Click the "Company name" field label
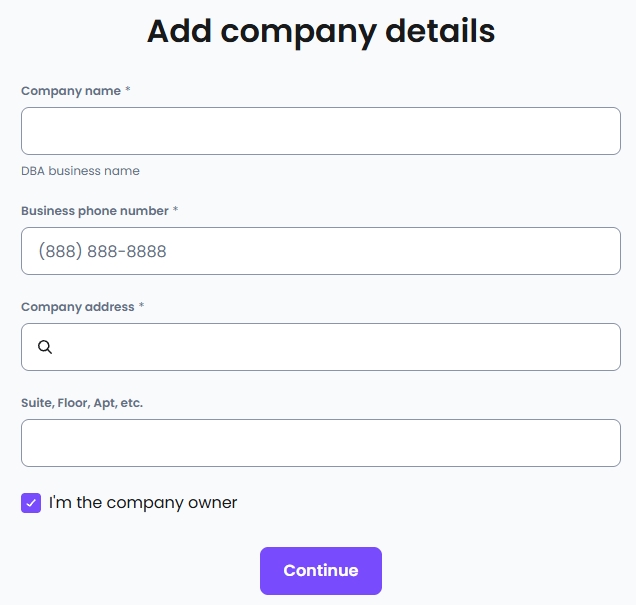 [x=70, y=91]
